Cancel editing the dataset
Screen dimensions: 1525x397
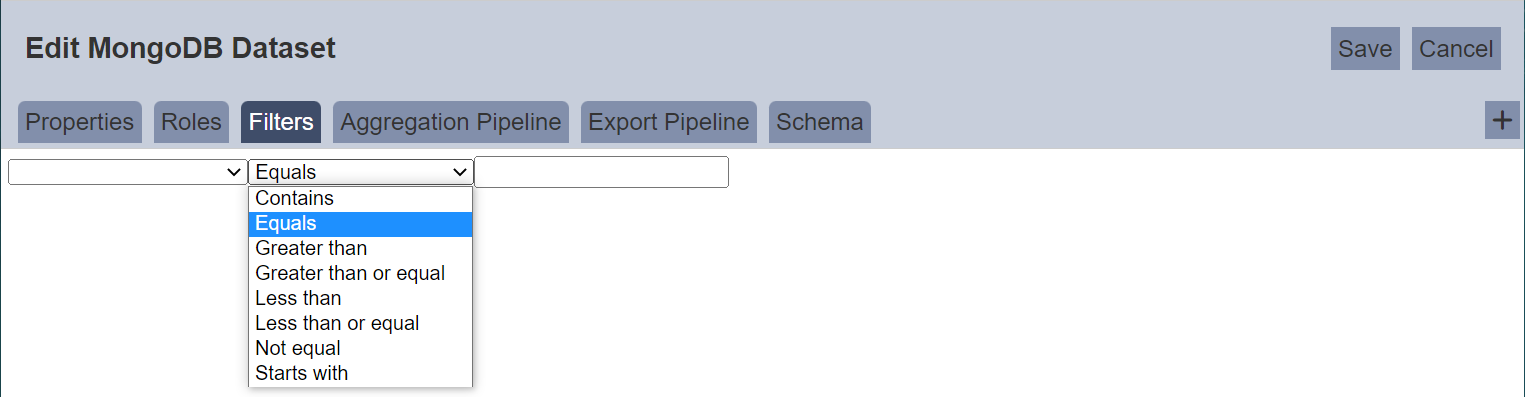pyautogui.click(x=1456, y=49)
